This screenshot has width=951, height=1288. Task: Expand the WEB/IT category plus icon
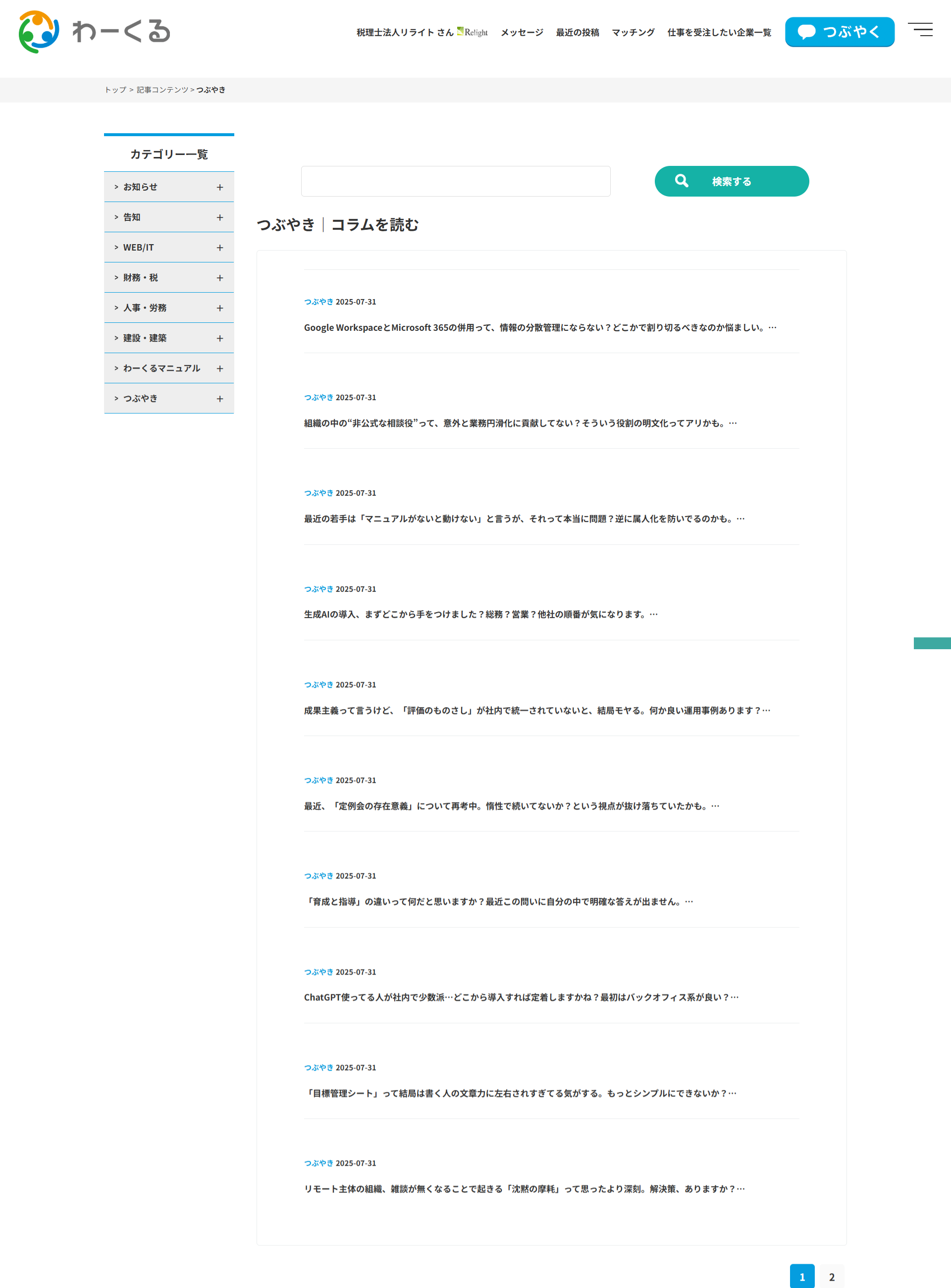point(220,248)
